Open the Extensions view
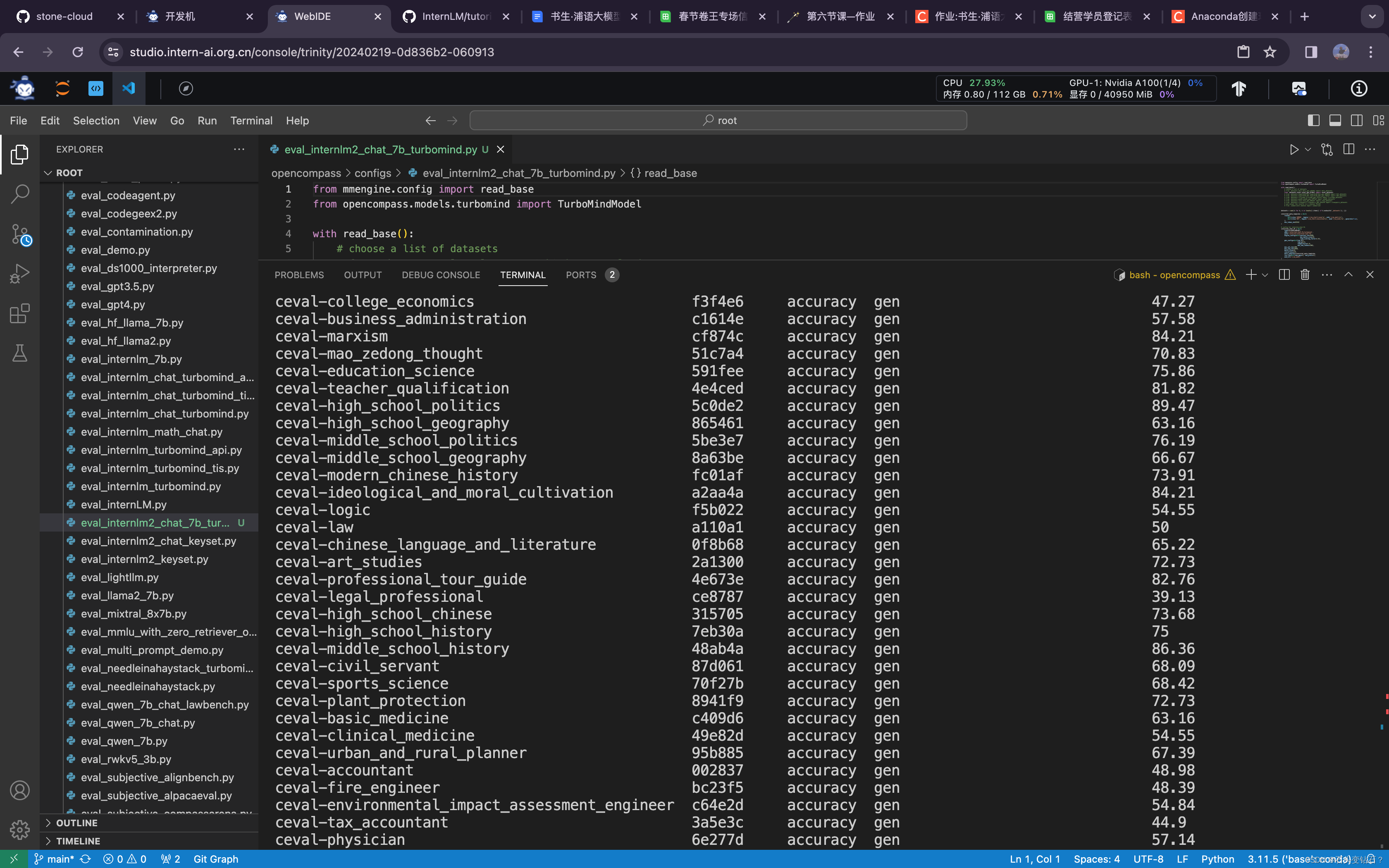The height and width of the screenshot is (868, 1389). click(19, 313)
